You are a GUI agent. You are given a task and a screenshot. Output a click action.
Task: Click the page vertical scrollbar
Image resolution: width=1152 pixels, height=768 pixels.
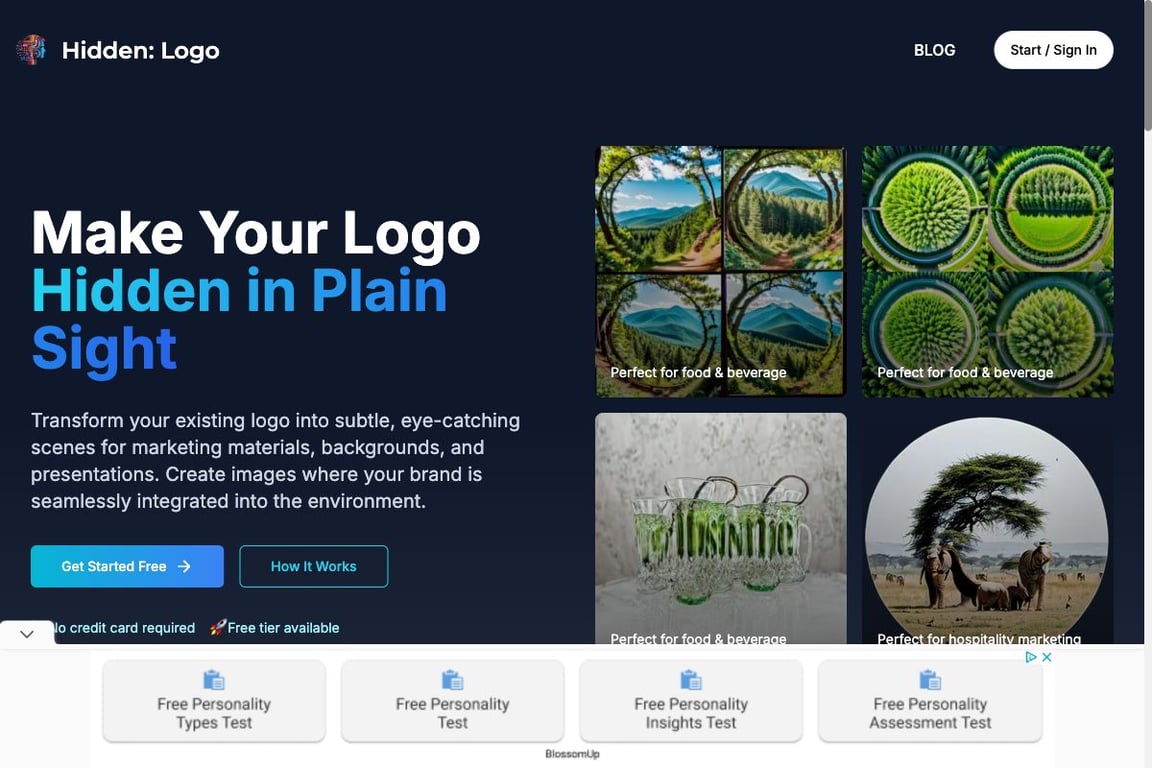[1148, 322]
